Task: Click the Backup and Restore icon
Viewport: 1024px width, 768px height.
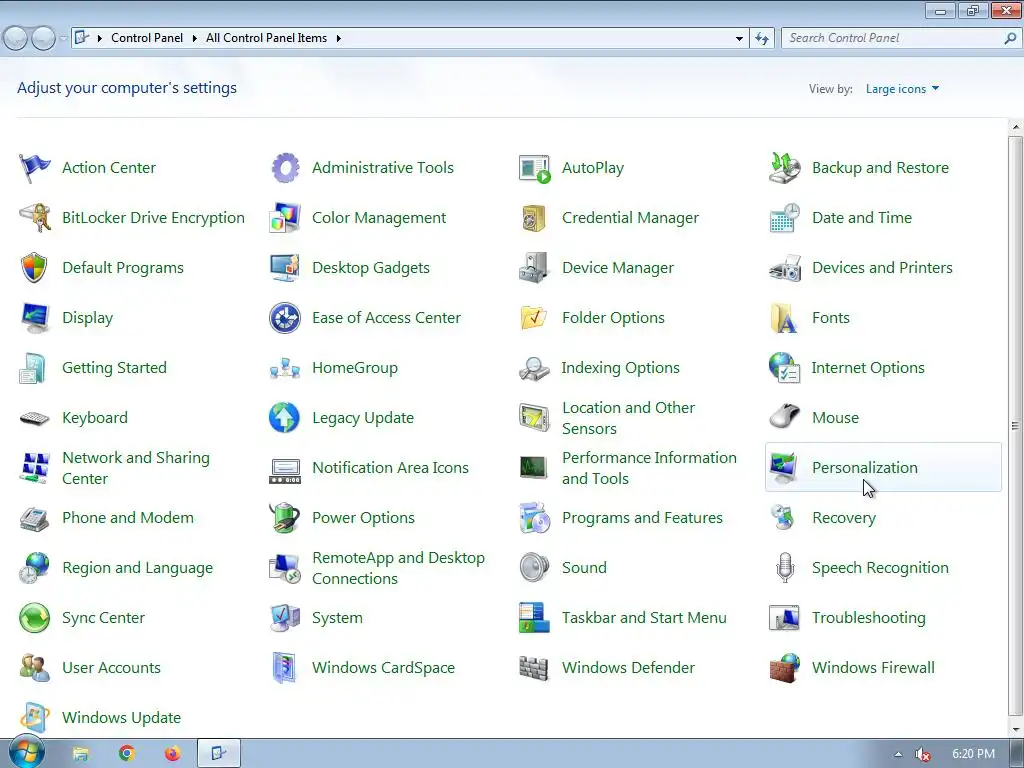Action: (784, 168)
